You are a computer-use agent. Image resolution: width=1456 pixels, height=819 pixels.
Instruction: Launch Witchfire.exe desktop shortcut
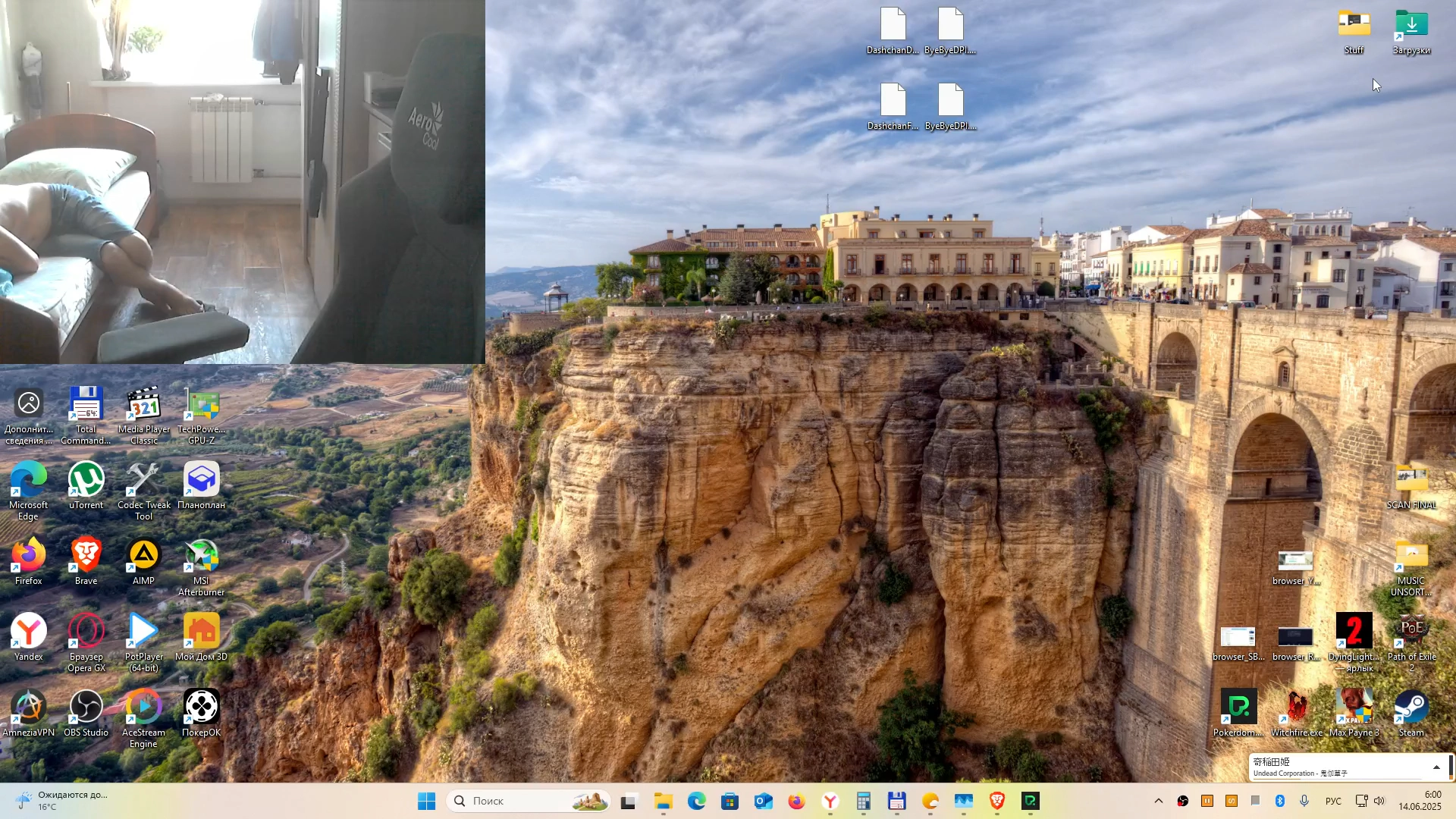[1296, 713]
